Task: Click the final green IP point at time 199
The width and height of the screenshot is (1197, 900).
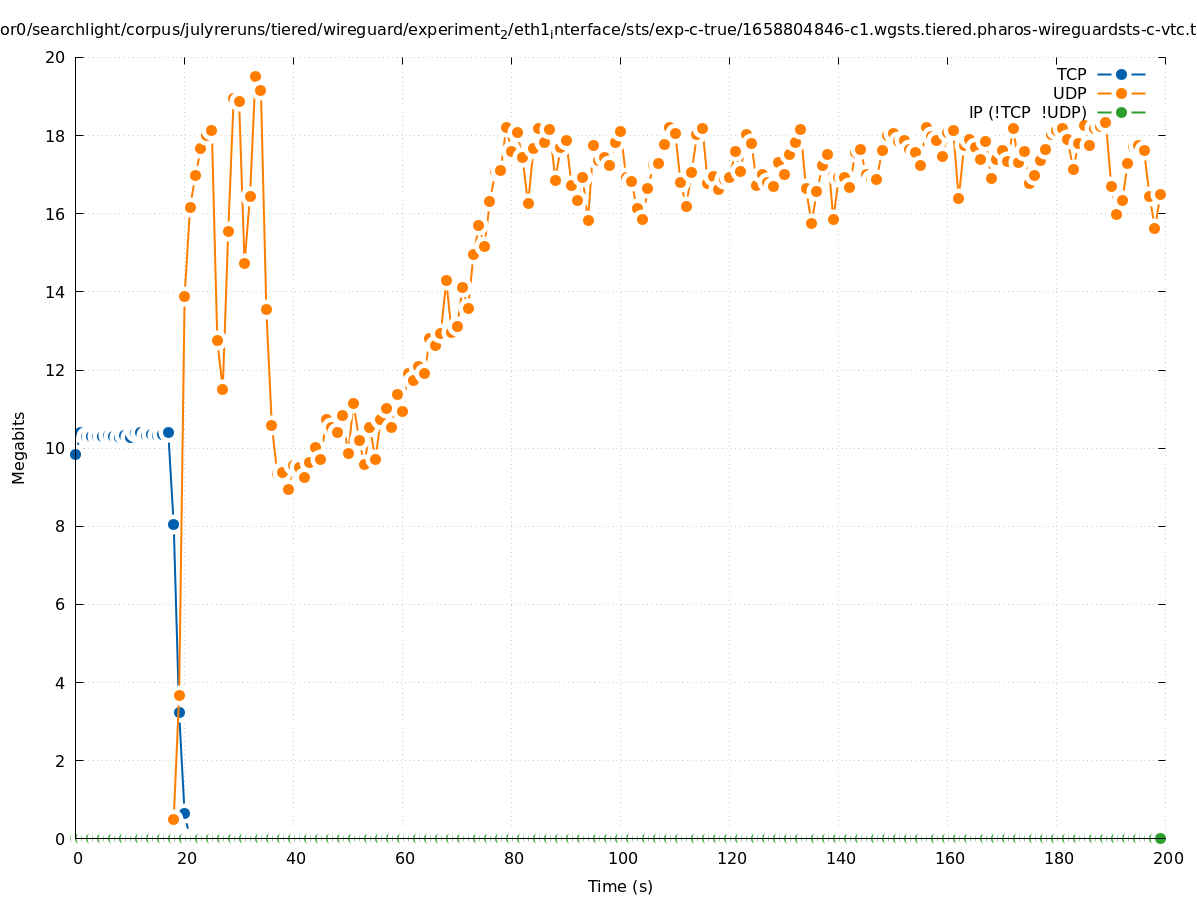Action: (1160, 838)
